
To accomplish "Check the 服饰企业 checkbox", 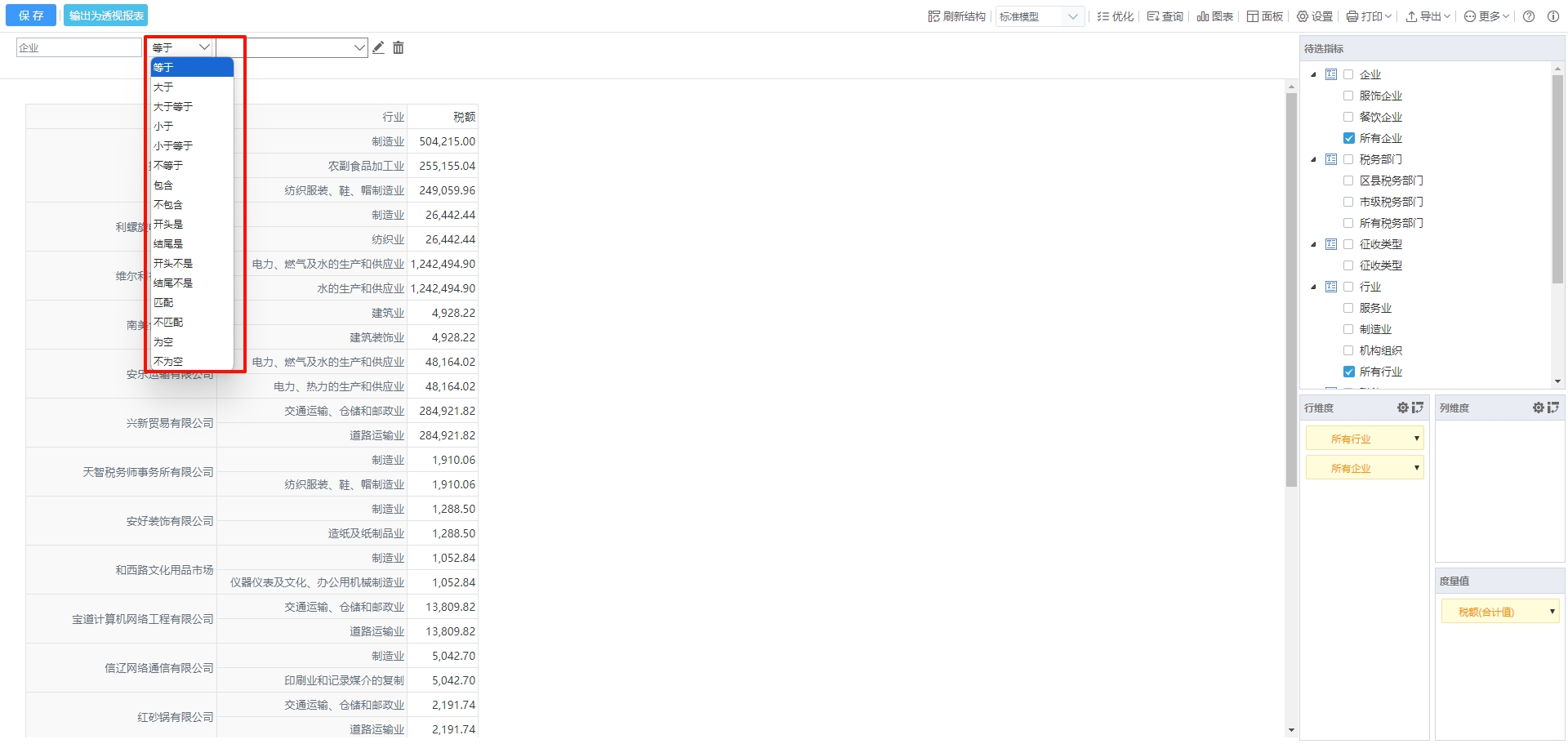I will 1348,96.
